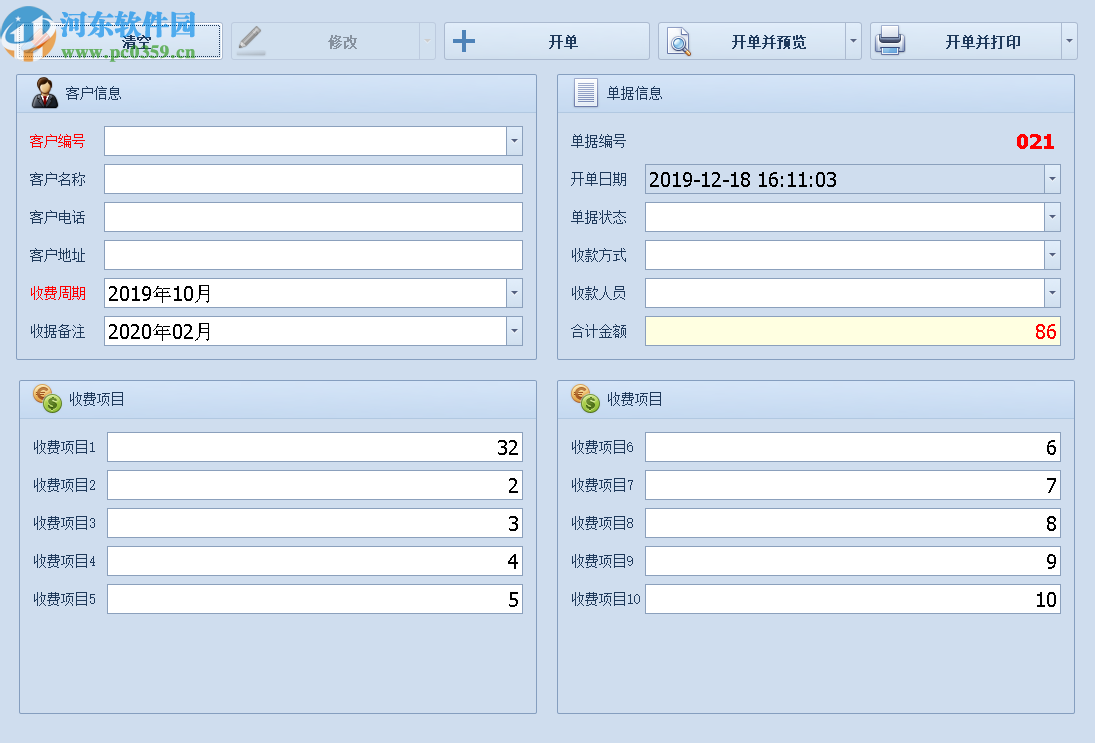Click the printer icon
Image resolution: width=1095 pixels, height=743 pixels.
click(x=890, y=41)
